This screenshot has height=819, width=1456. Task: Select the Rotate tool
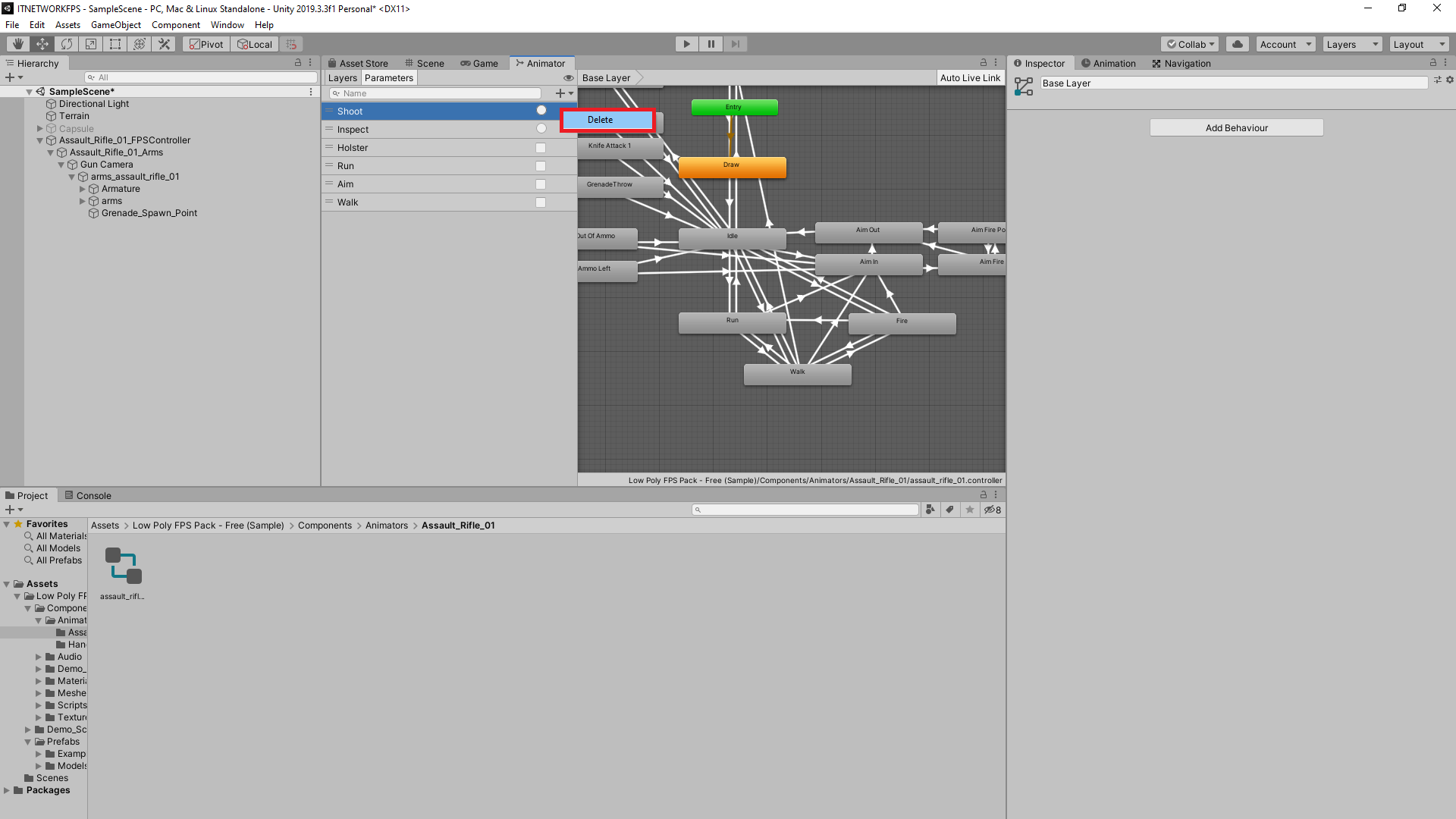66,44
